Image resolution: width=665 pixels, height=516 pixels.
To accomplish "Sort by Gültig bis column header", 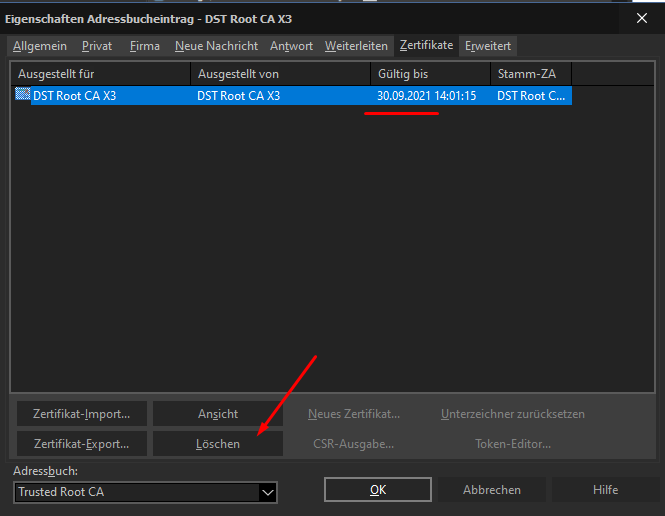I will [430, 74].
